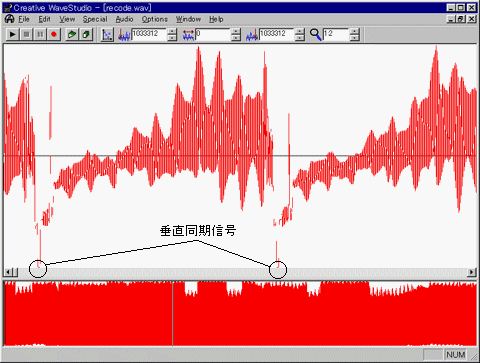This screenshot has width=480, height=363.
Task: Decrease the selection length value with down arrow
Action: pos(236,38)
